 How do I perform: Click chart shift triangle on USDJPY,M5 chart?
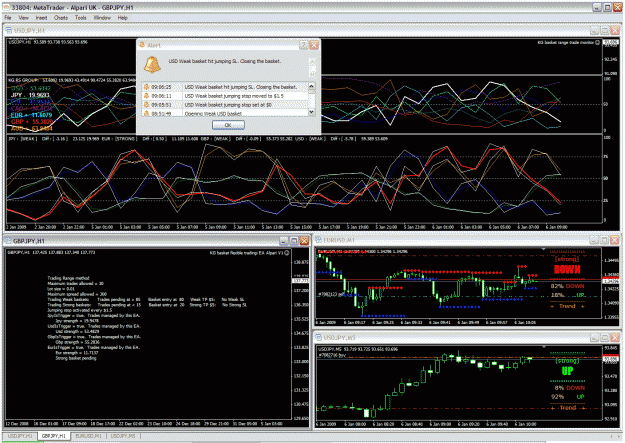(x=544, y=347)
